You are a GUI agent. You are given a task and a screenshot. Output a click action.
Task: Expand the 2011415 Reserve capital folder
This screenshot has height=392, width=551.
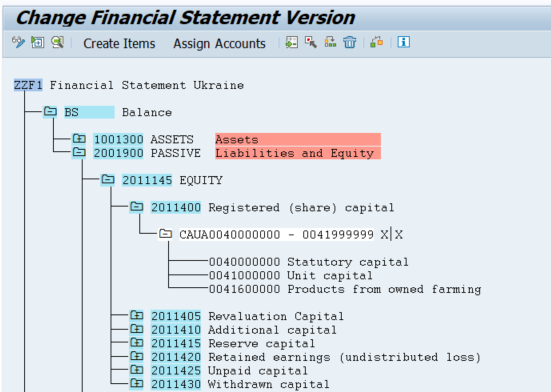[137, 343]
